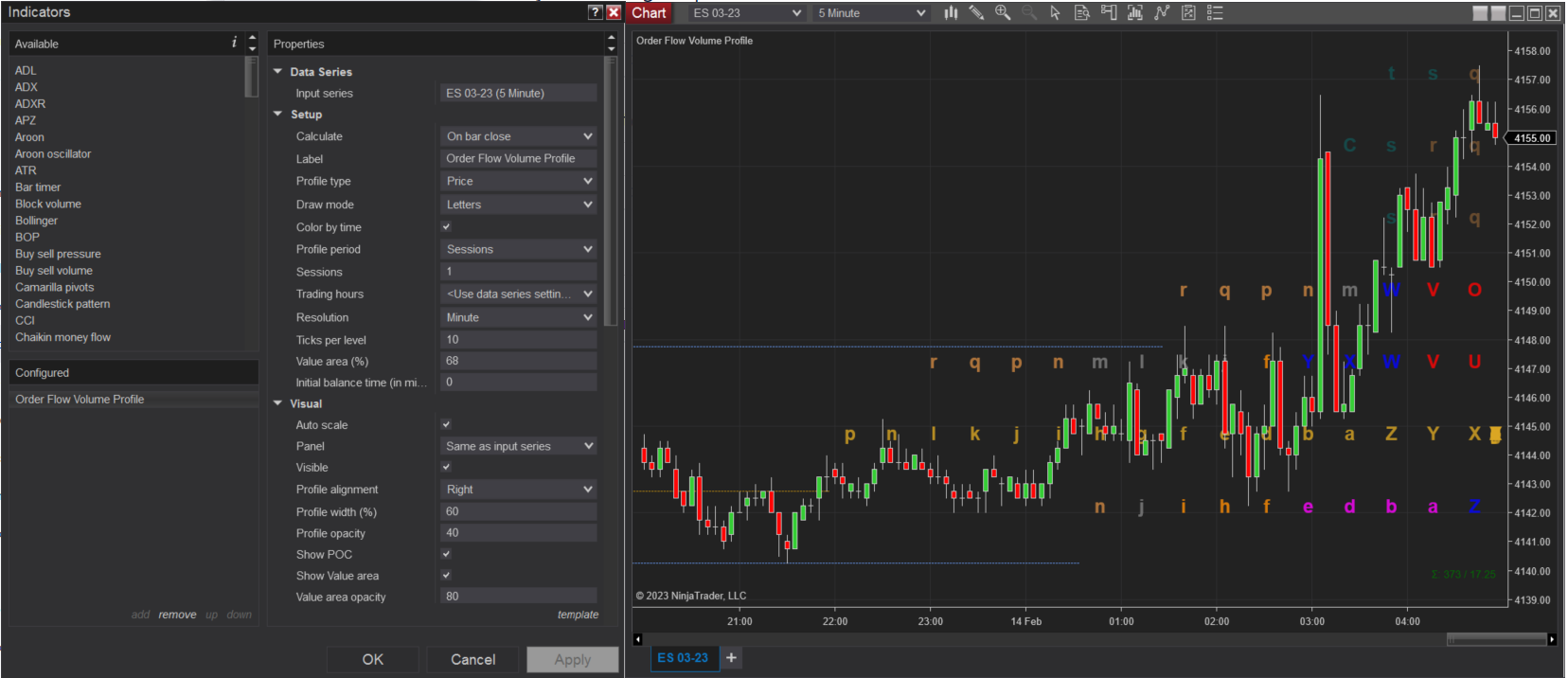1568x678 pixels.
Task: Open the Strategies line-node icon
Action: point(1162,12)
